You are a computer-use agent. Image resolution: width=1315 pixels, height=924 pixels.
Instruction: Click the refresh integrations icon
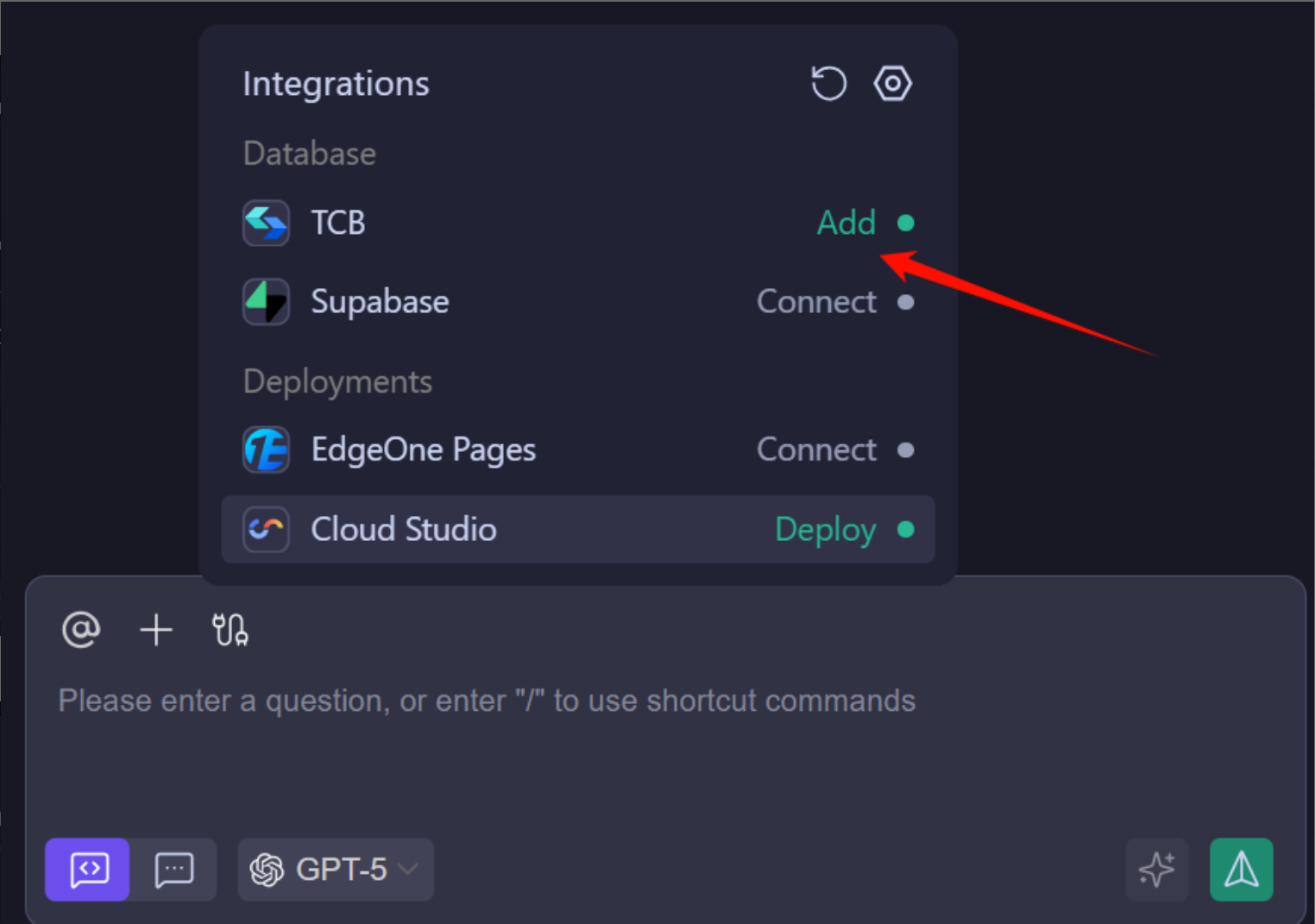(828, 84)
